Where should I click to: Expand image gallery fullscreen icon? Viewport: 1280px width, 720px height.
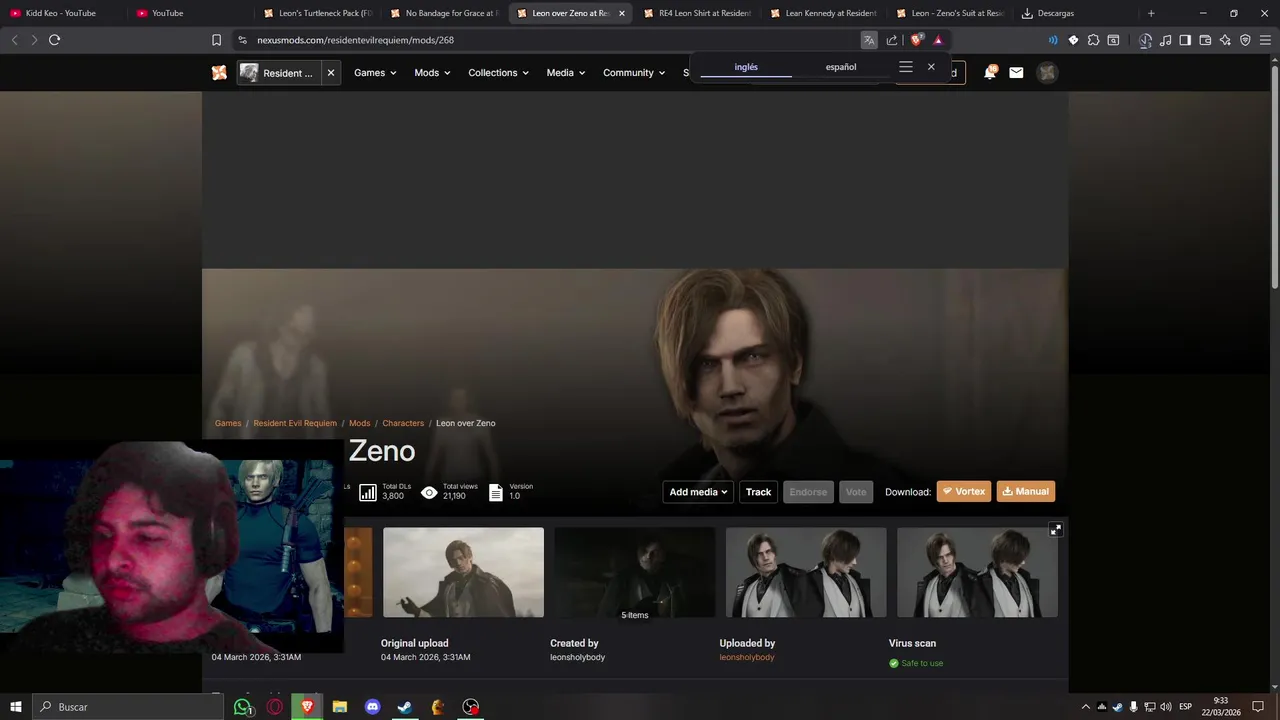(1055, 530)
